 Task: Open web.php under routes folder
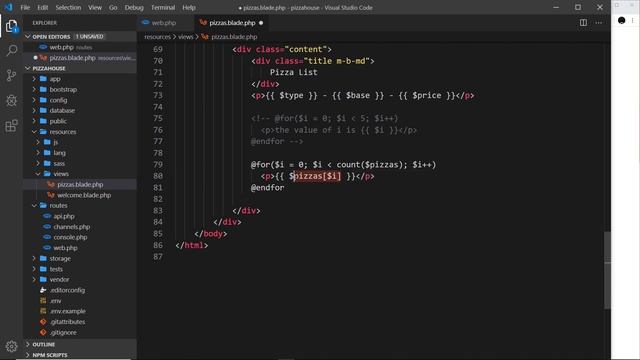point(80,248)
